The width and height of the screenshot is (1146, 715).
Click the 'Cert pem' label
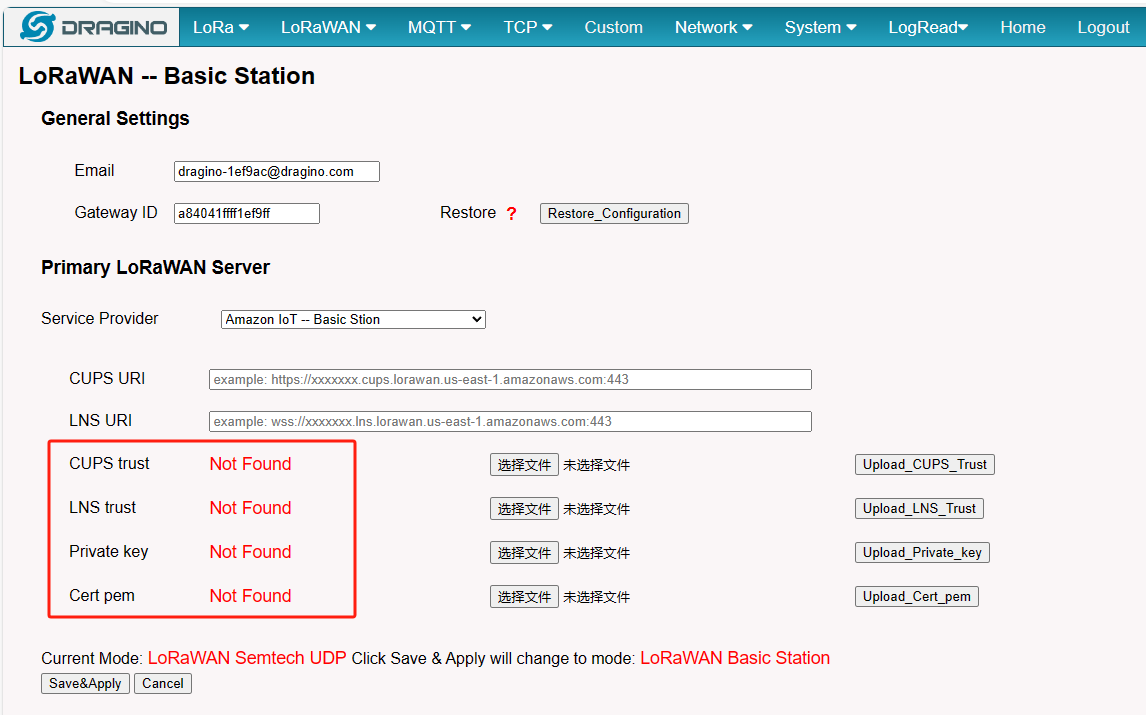point(102,596)
